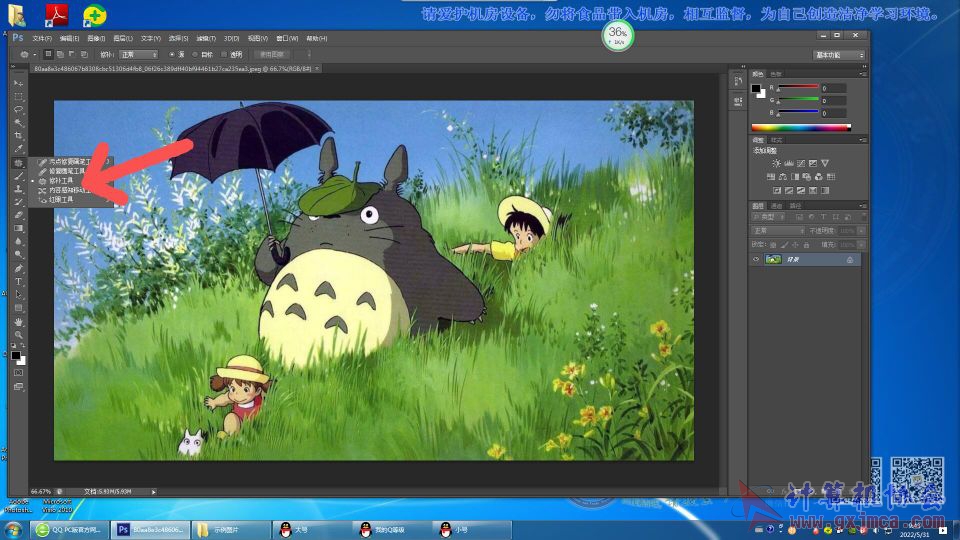Select the Rectangular Marquee tool

[18, 97]
